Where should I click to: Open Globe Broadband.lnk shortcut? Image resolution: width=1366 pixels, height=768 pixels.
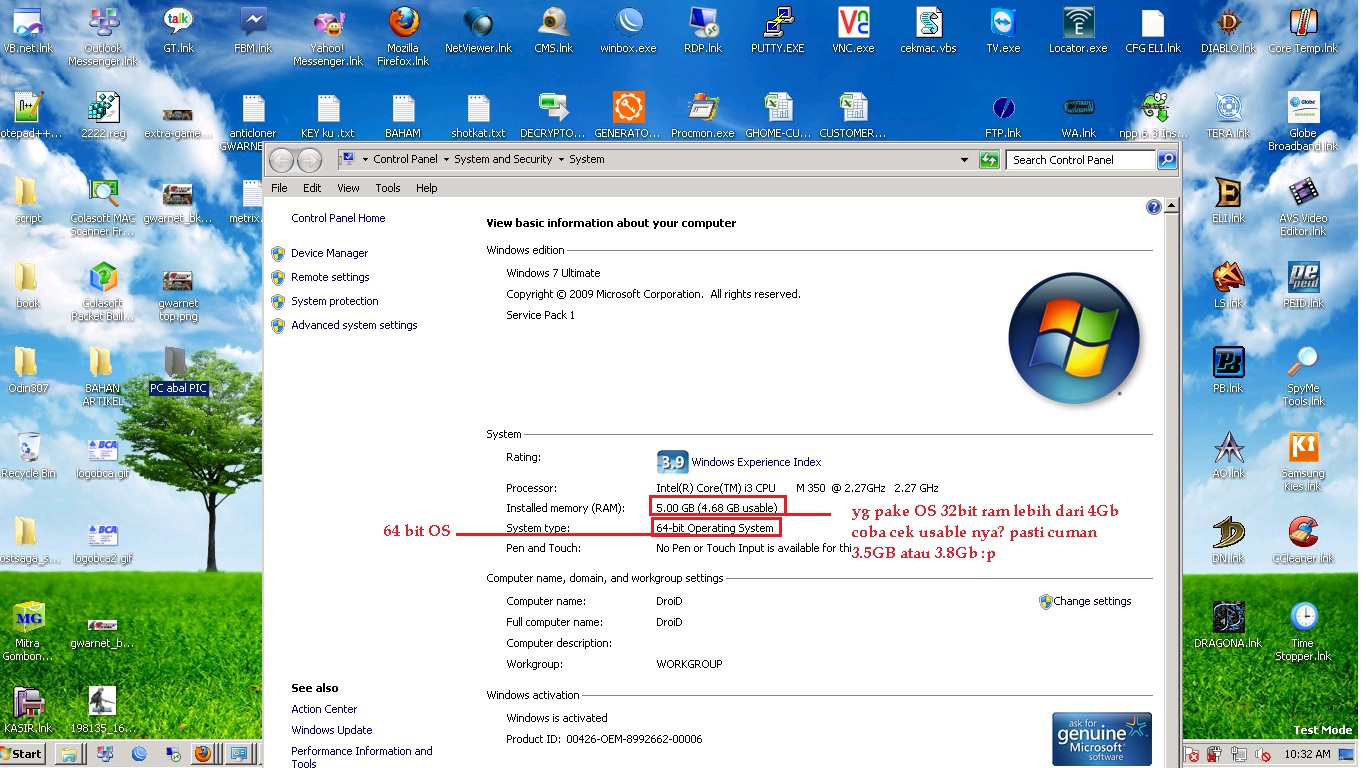[1303, 122]
